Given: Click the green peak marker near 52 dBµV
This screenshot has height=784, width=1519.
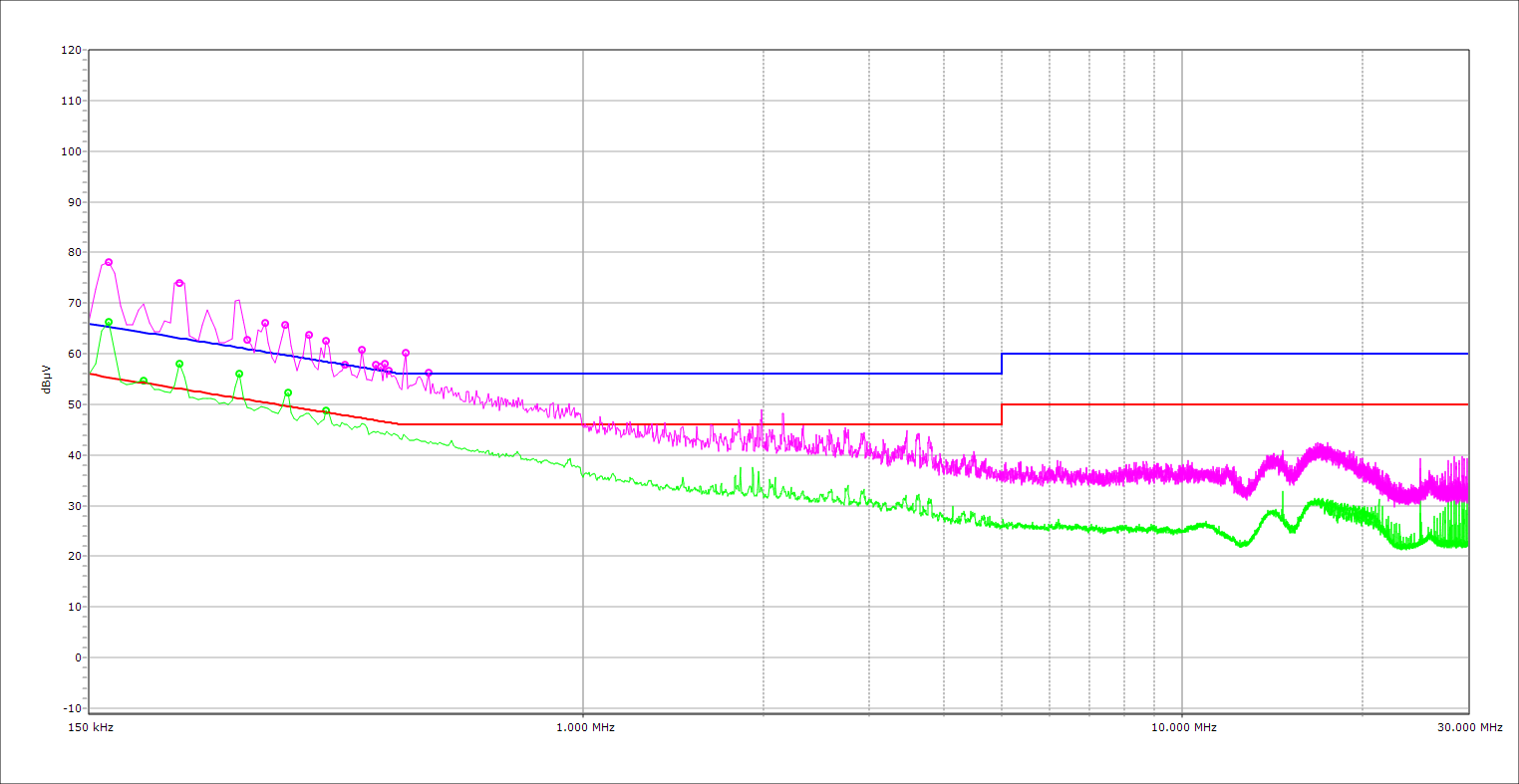Looking at the screenshot, I should tap(288, 392).
